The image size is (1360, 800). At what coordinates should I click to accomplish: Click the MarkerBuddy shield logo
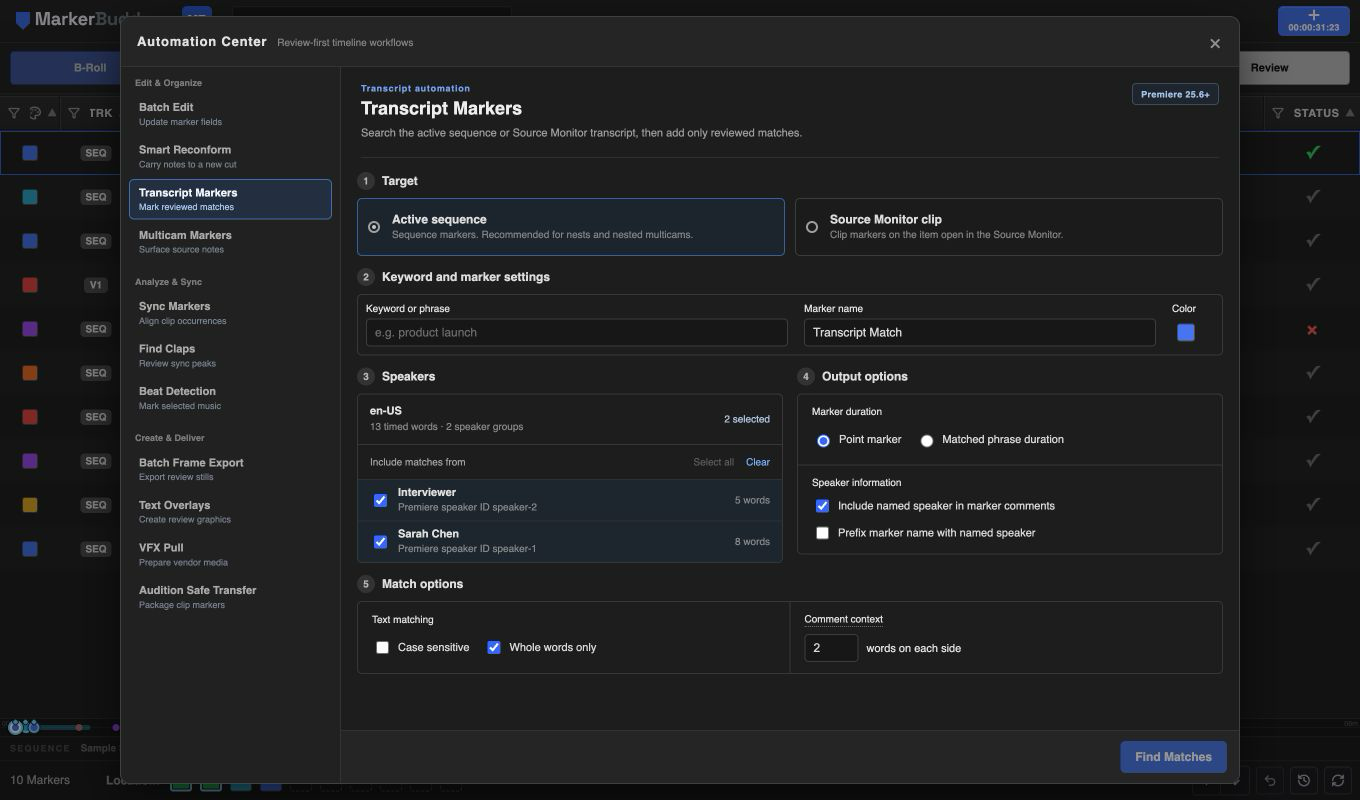click(23, 19)
